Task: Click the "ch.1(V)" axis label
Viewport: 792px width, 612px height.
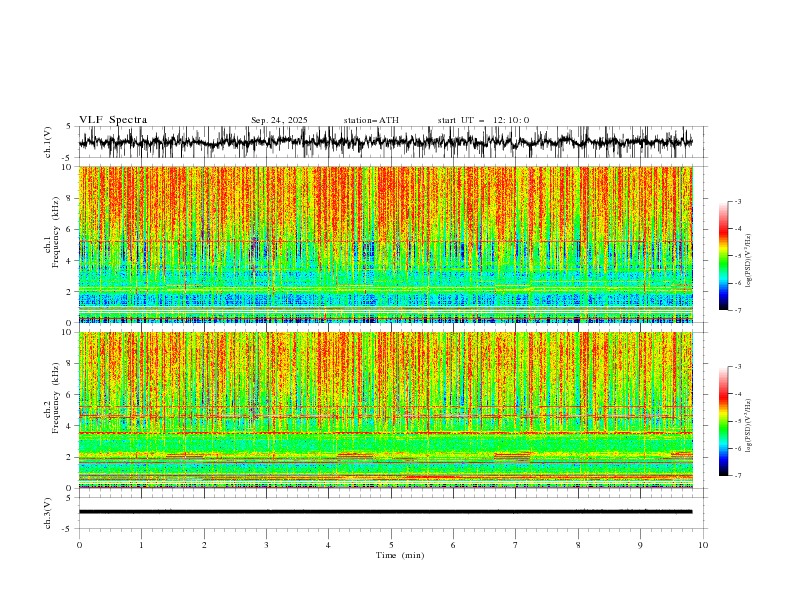Action: click(x=48, y=142)
